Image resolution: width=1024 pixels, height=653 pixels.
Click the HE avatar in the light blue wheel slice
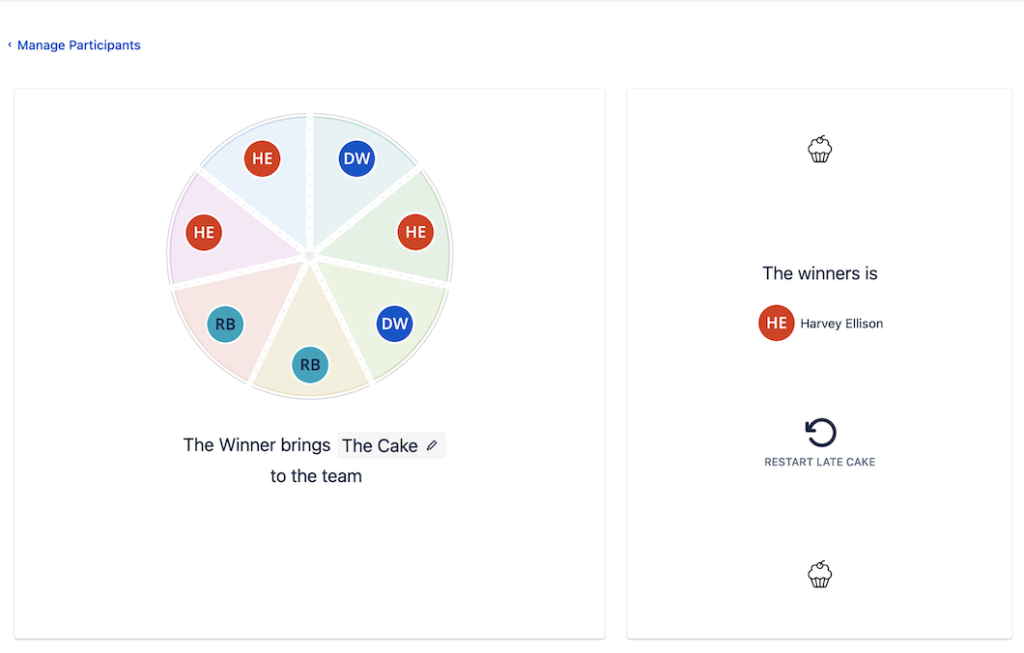coord(262,158)
